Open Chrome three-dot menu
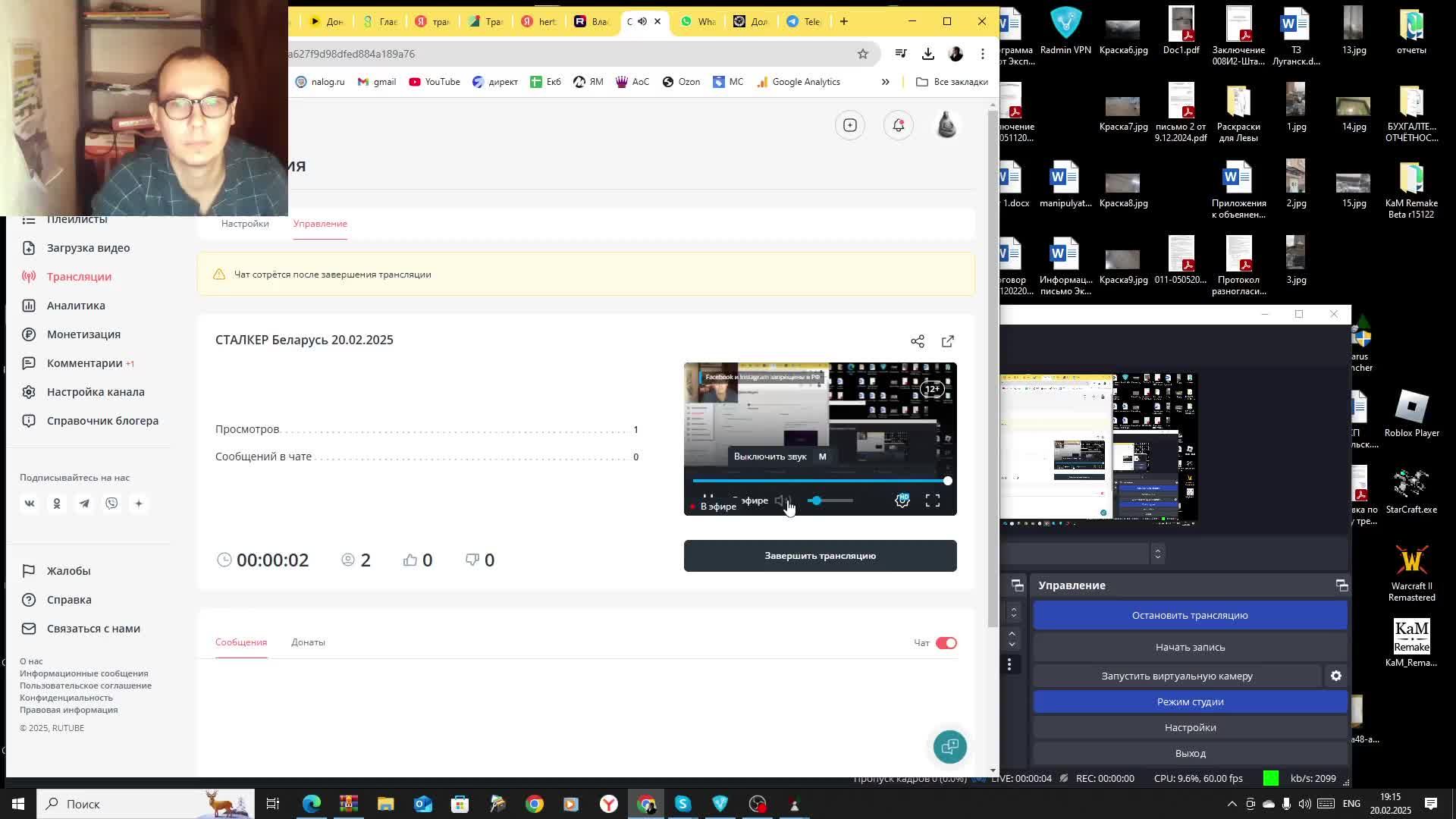This screenshot has height=819, width=1456. [x=983, y=54]
